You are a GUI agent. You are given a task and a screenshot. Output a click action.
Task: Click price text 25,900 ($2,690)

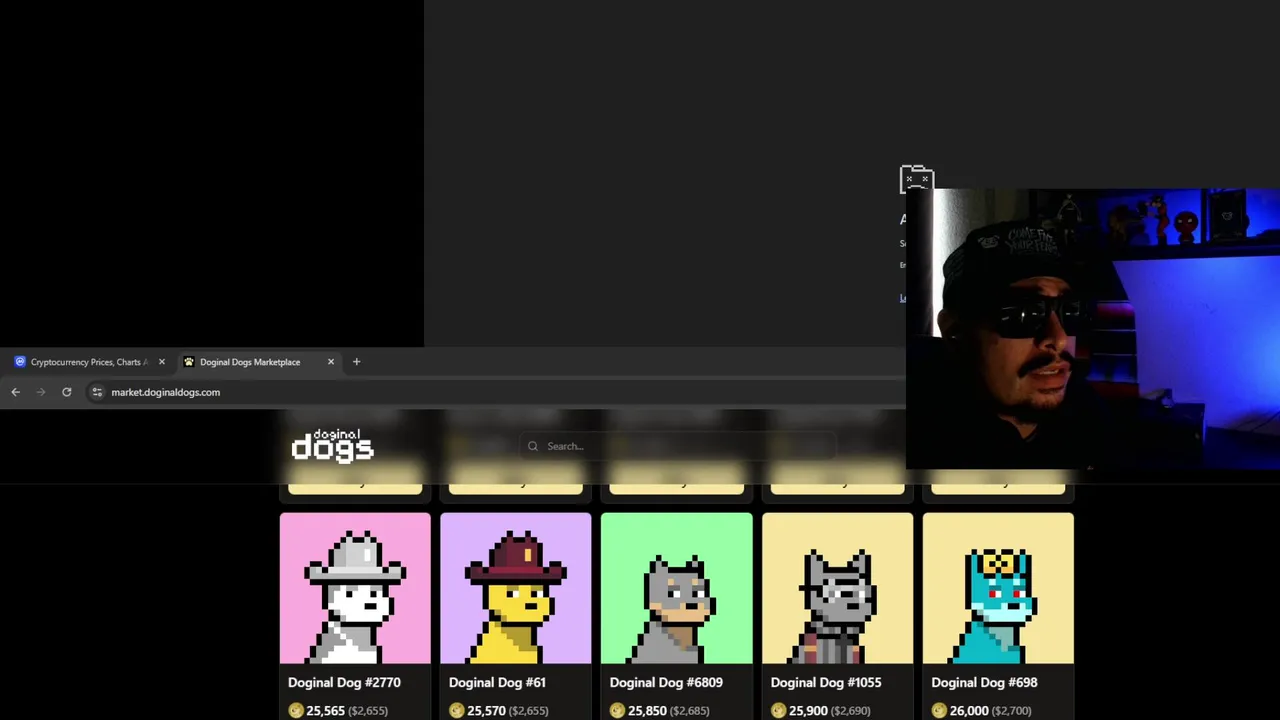[829, 710]
